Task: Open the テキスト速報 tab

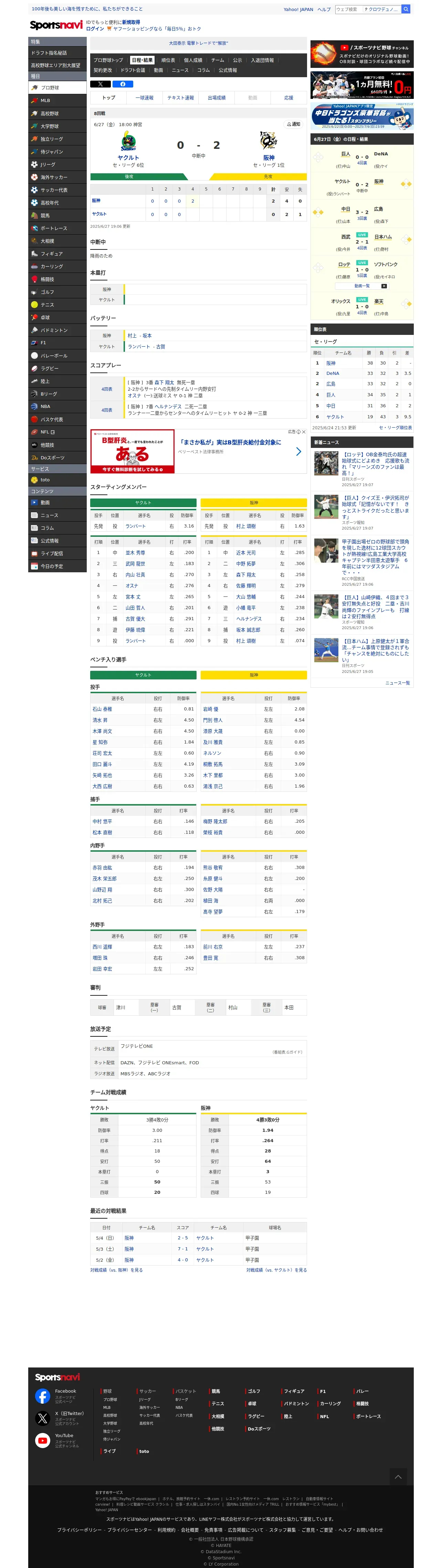Action: 181,98
